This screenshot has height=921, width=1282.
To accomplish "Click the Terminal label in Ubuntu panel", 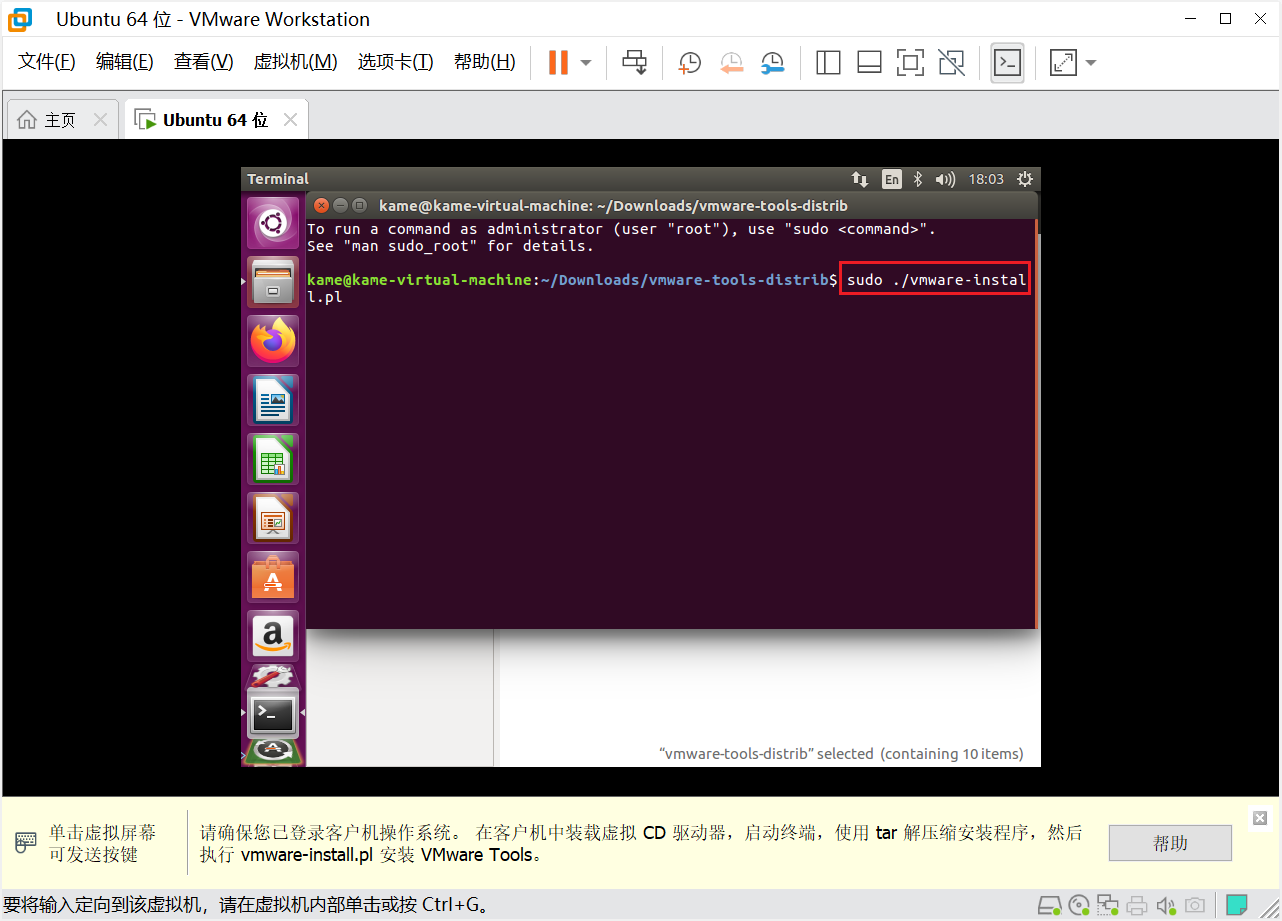I will 278,179.
